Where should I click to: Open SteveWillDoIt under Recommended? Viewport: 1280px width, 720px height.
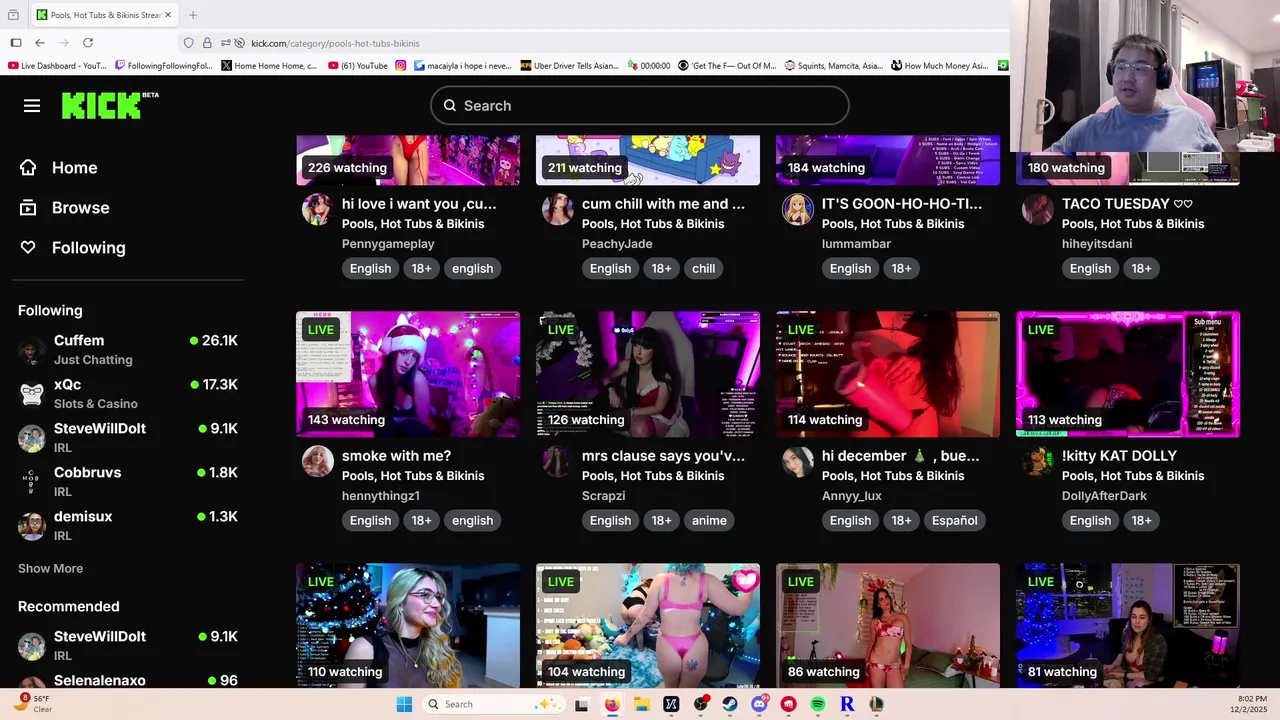[128, 646]
